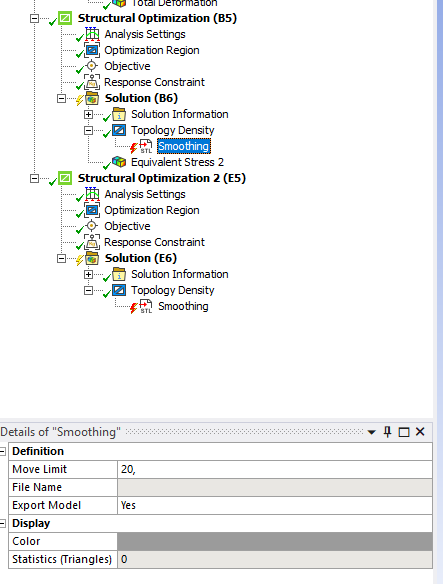This screenshot has width=443, height=584.
Task: Select the Solution (B6) folder icon
Action: [x=92, y=98]
